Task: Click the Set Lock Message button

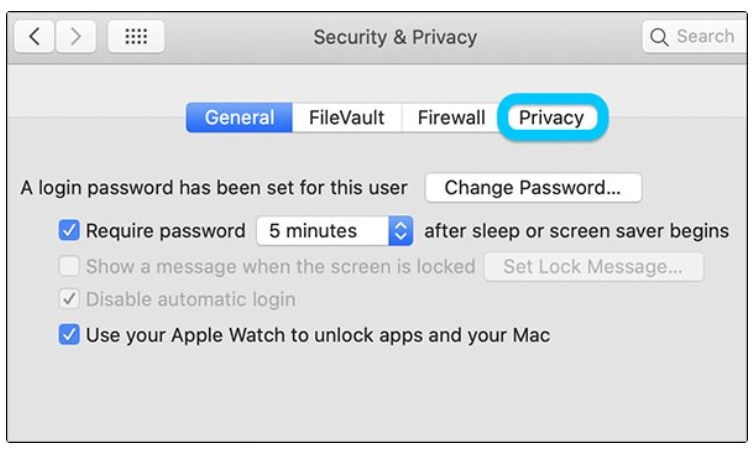Action: (593, 267)
